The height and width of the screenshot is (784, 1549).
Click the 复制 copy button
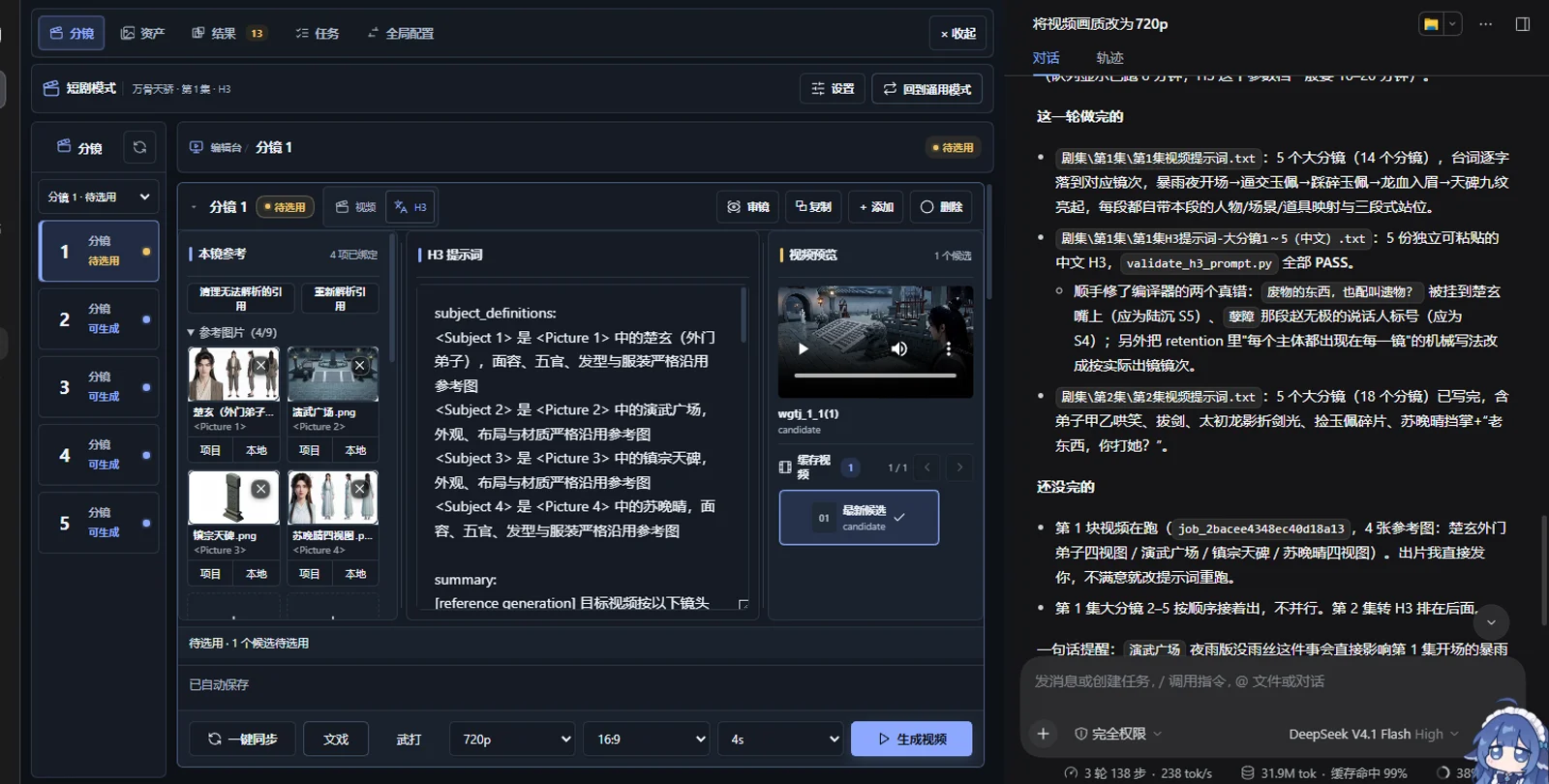(813, 207)
